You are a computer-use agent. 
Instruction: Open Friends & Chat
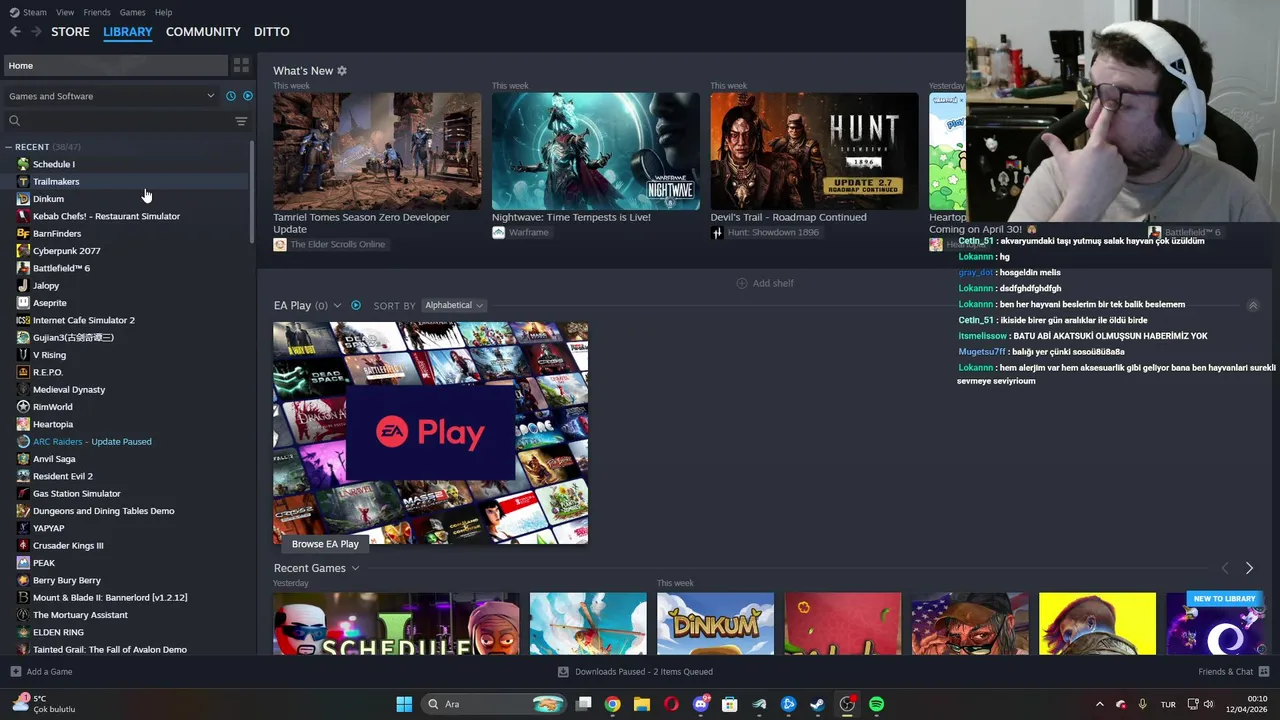point(1234,672)
